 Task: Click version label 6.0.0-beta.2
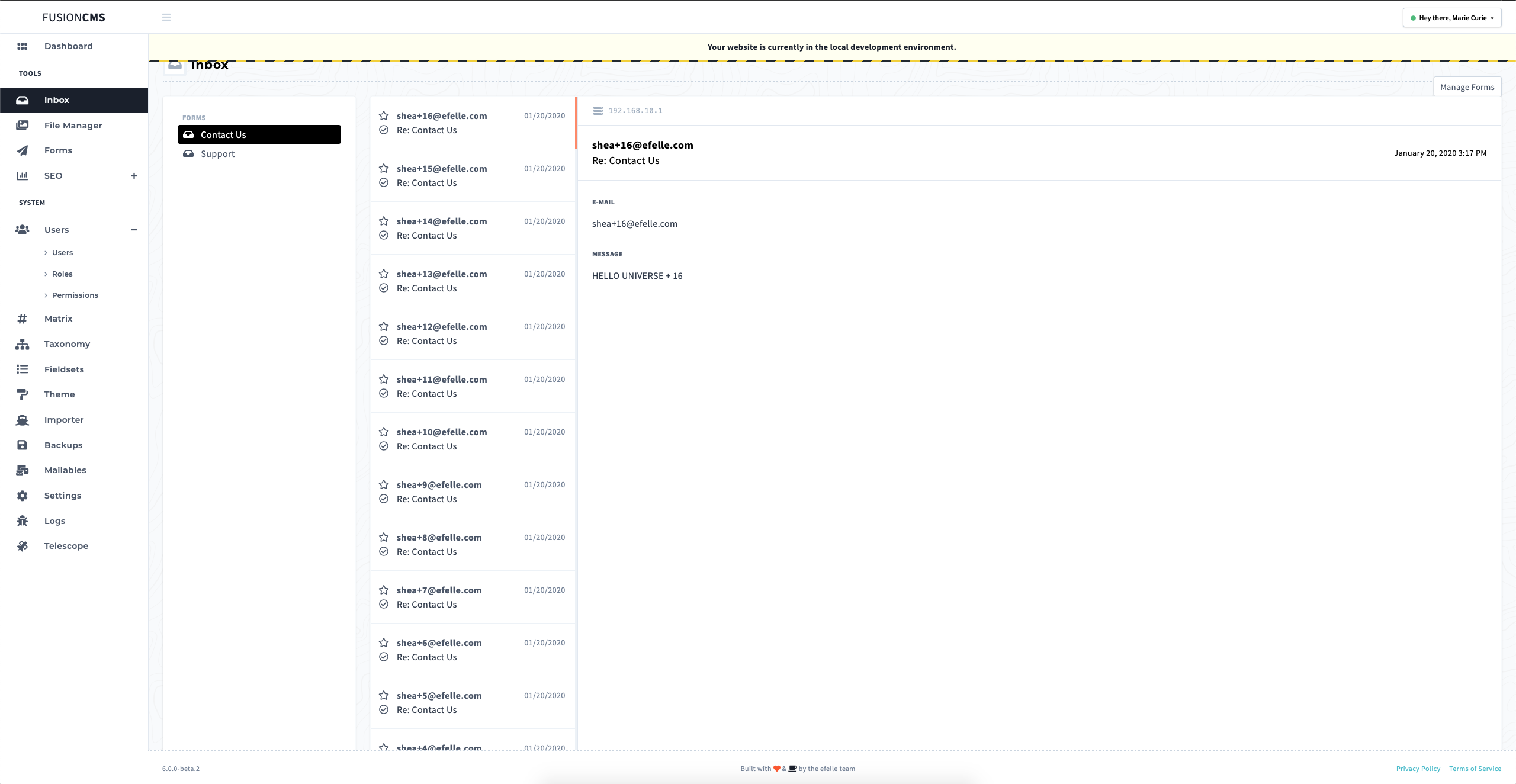(181, 769)
